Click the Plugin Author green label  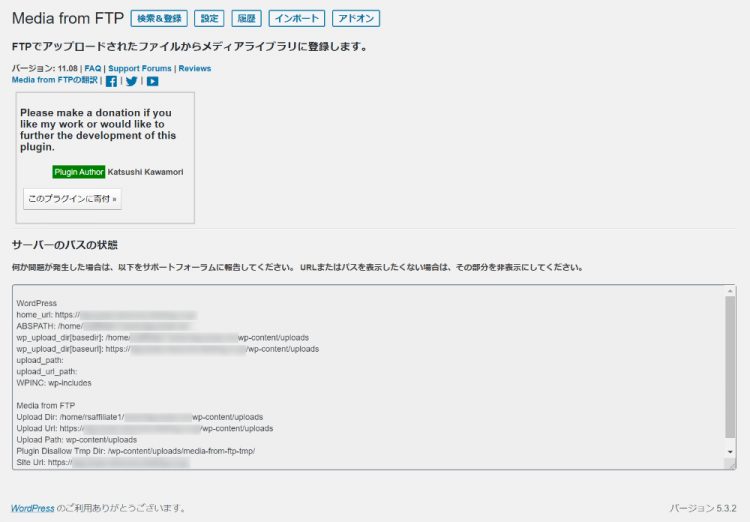79,172
